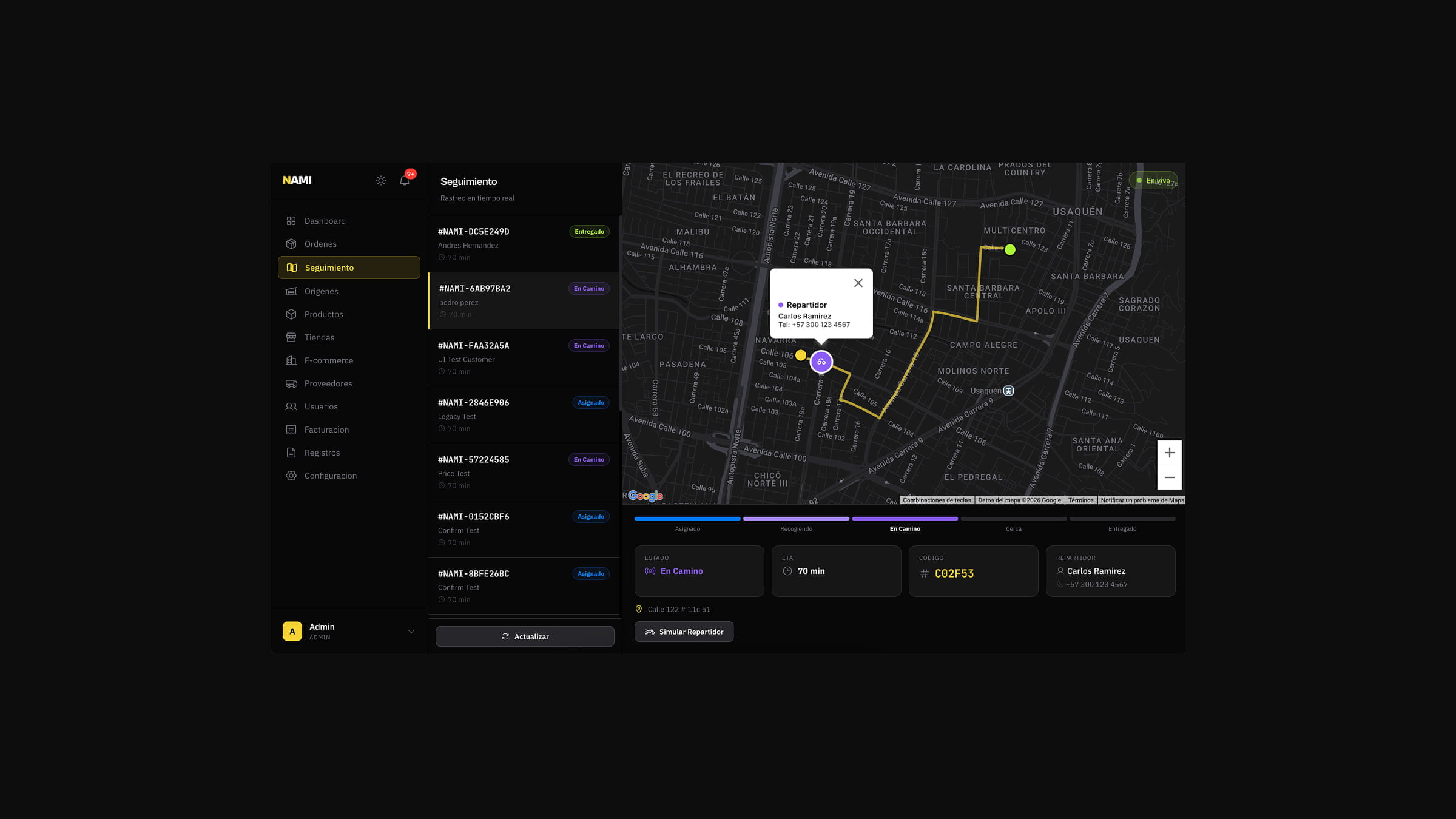
Task: Click 'Combinaciones de teclas' on the map
Action: (x=937, y=500)
